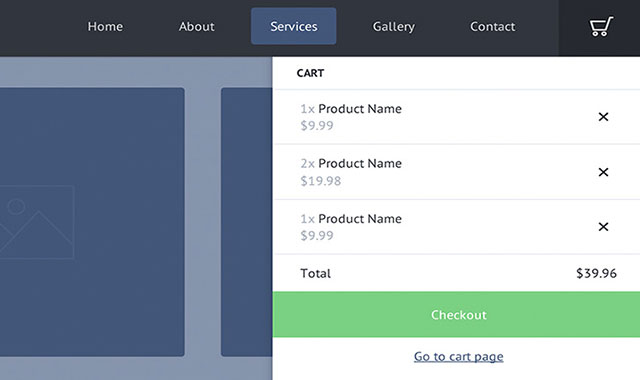
Task: Select the highlighted Services tab
Action: [293, 26]
